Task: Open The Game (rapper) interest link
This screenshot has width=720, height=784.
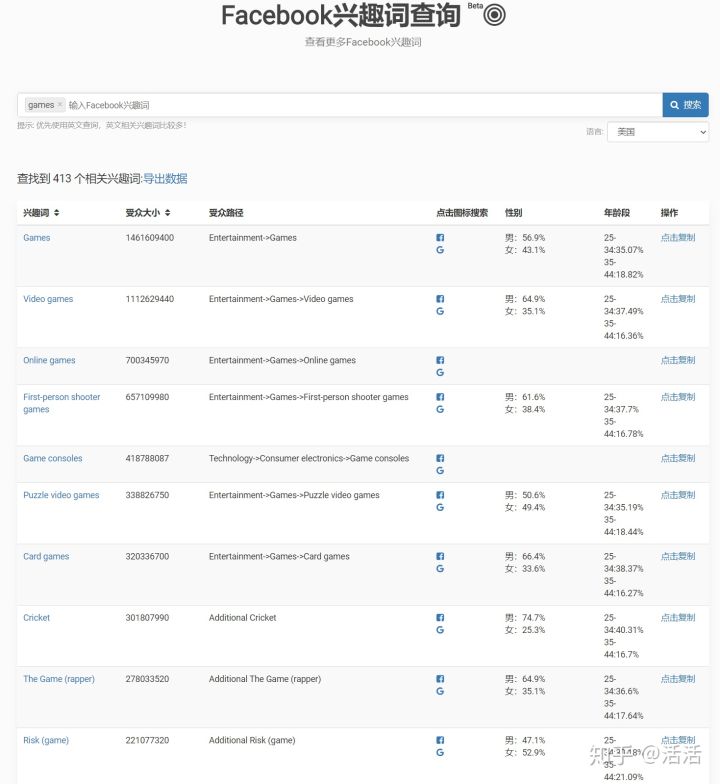Action: coord(58,678)
